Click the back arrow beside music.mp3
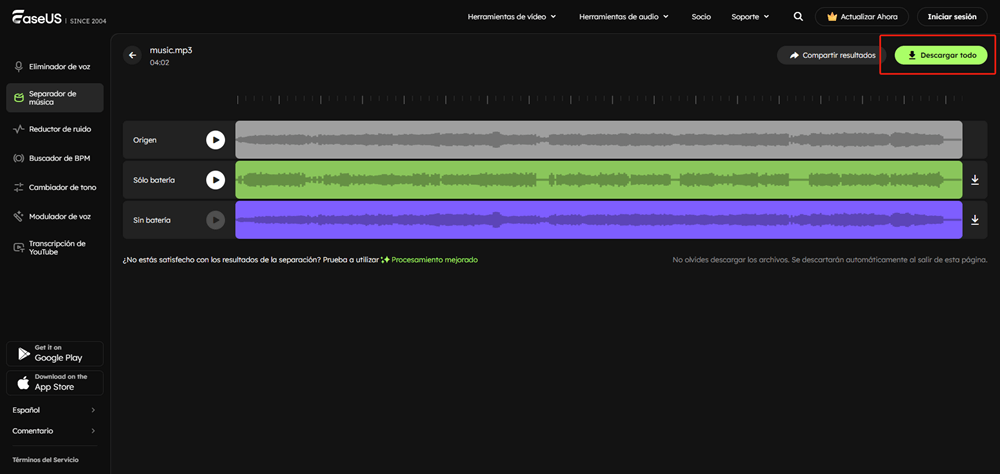The height and width of the screenshot is (474, 1000). (x=132, y=56)
